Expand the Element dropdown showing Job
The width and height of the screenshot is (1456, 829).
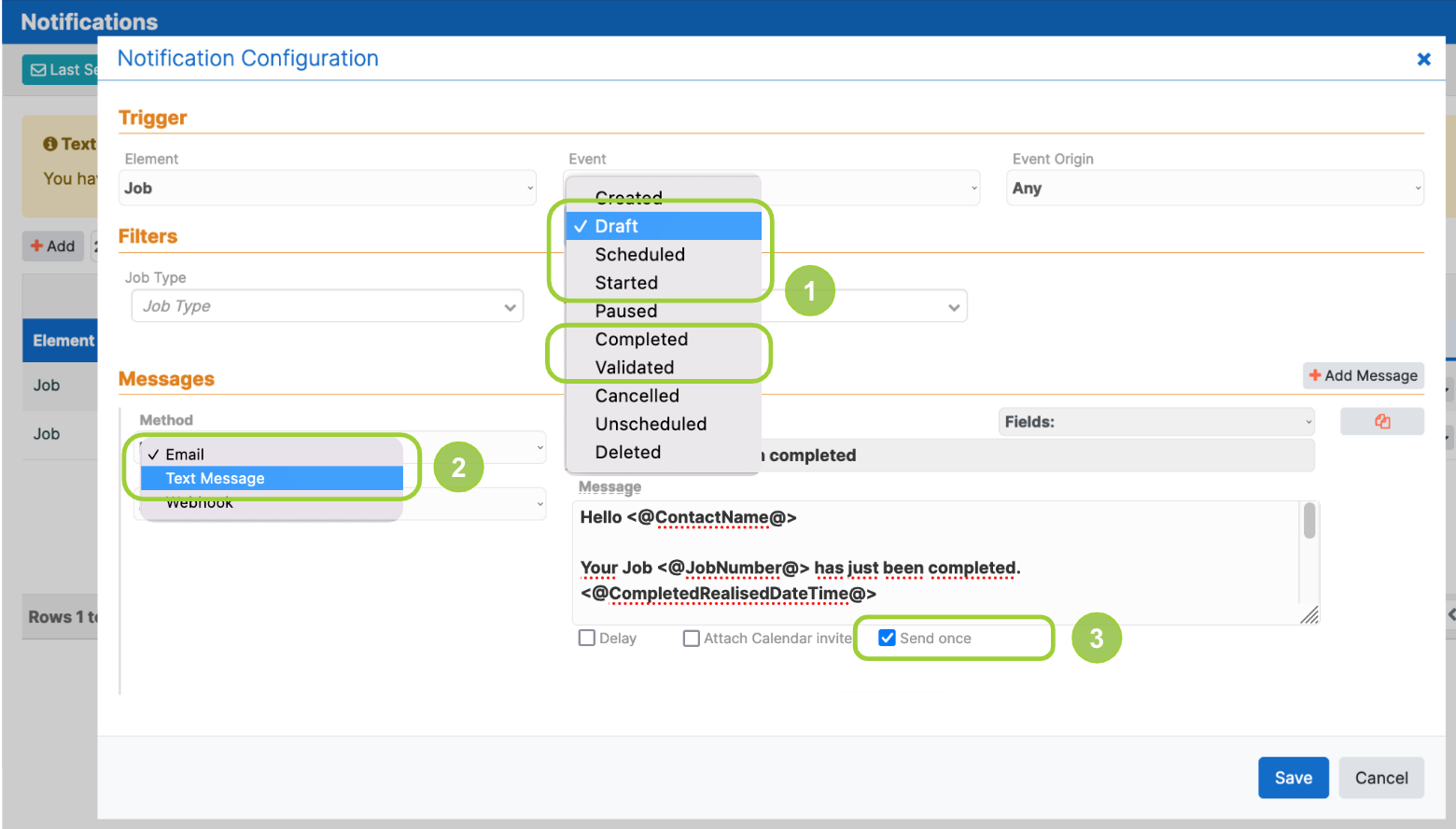pyautogui.click(x=326, y=188)
